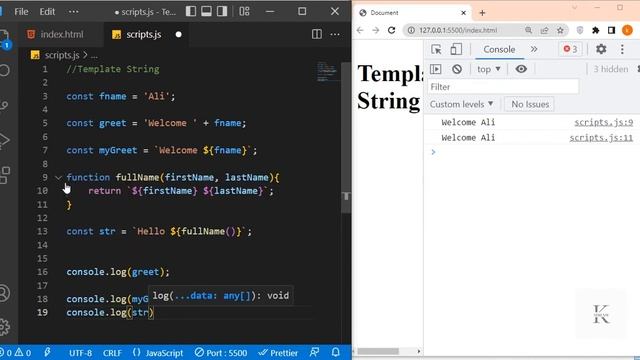Toggle the console sidebar
The height and width of the screenshot is (360, 640).
[x=436, y=69]
